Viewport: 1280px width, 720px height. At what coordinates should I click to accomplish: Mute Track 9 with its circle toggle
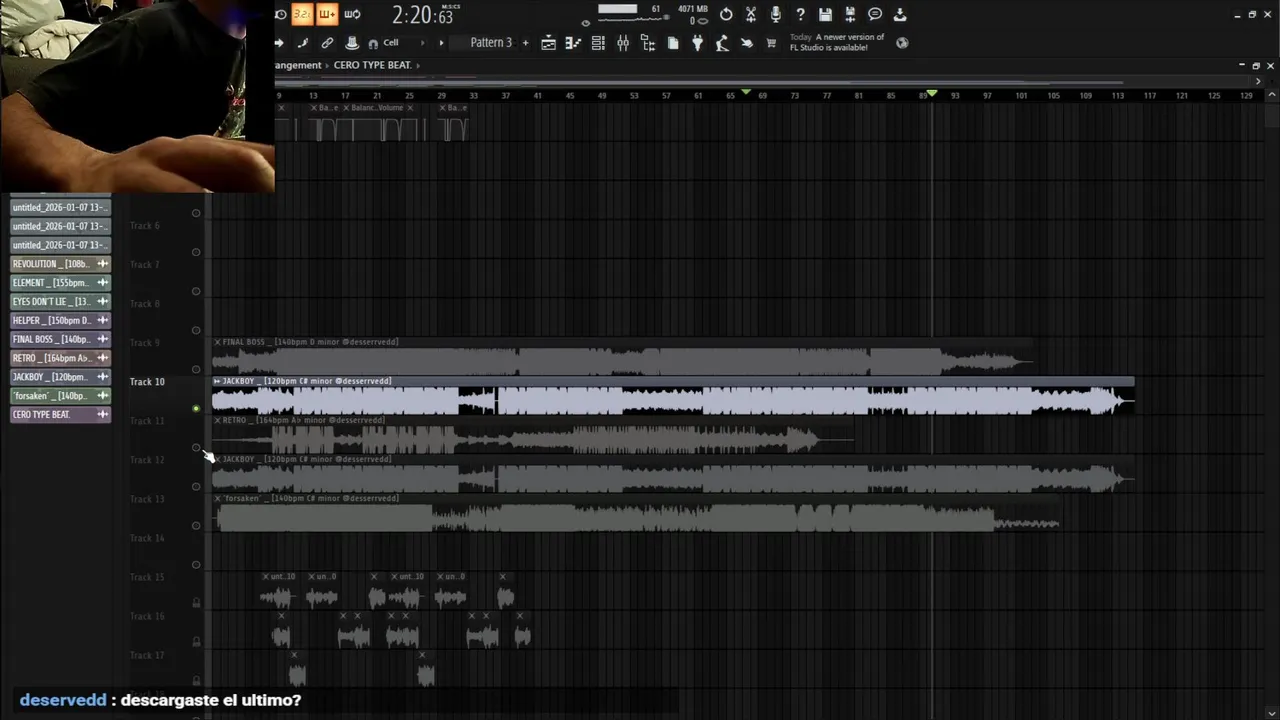point(196,369)
